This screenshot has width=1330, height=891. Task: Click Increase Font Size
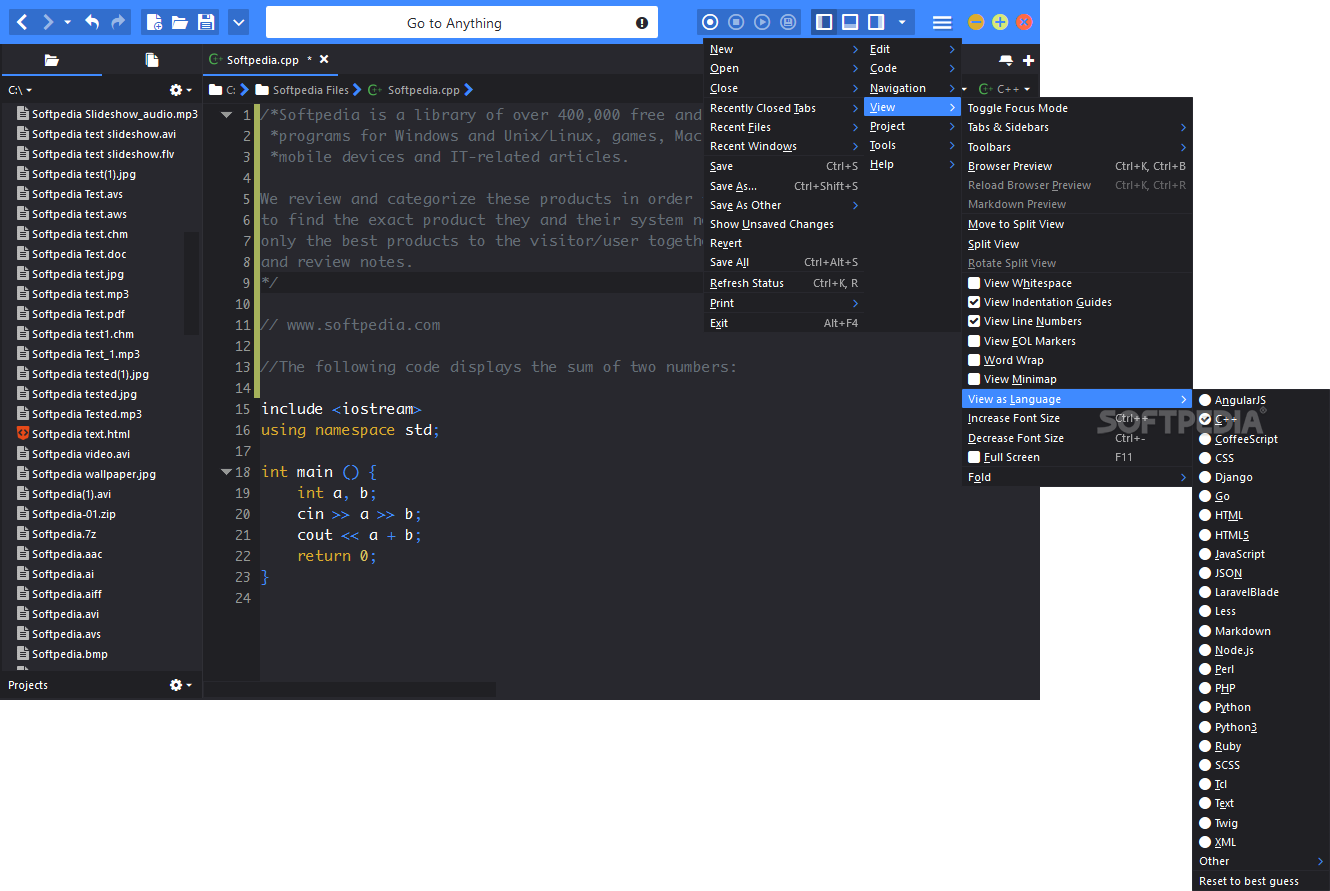(1077, 418)
